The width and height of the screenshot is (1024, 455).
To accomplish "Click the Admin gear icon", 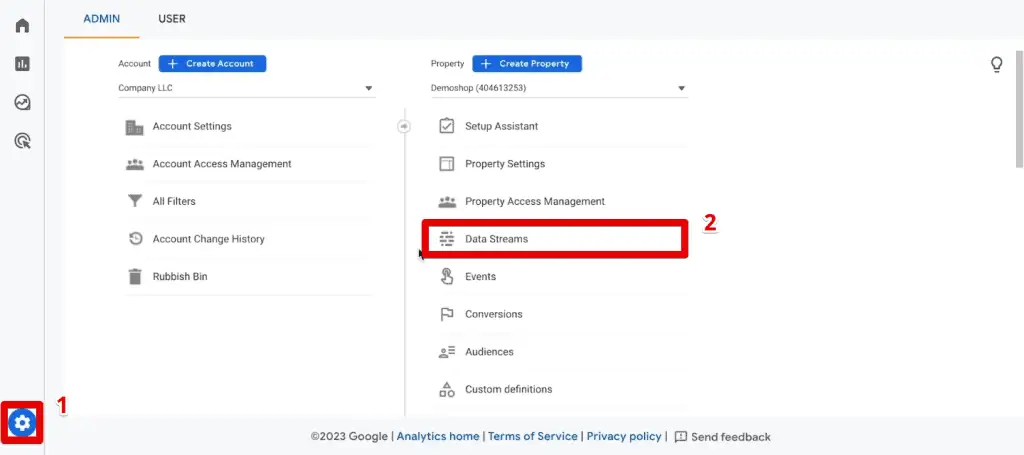I will (x=22, y=424).
